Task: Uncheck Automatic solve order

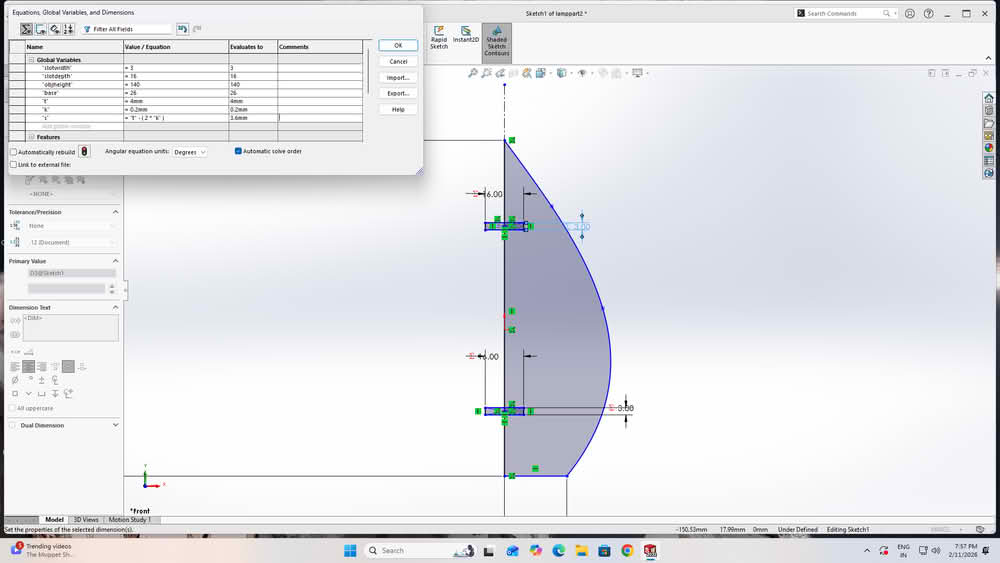Action: click(238, 151)
